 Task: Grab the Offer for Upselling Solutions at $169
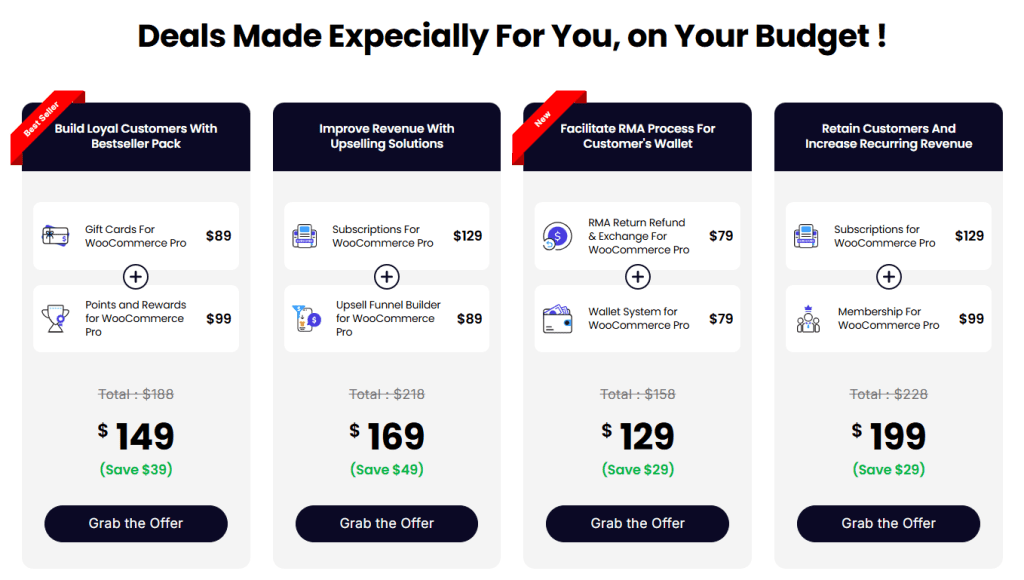pos(387,523)
